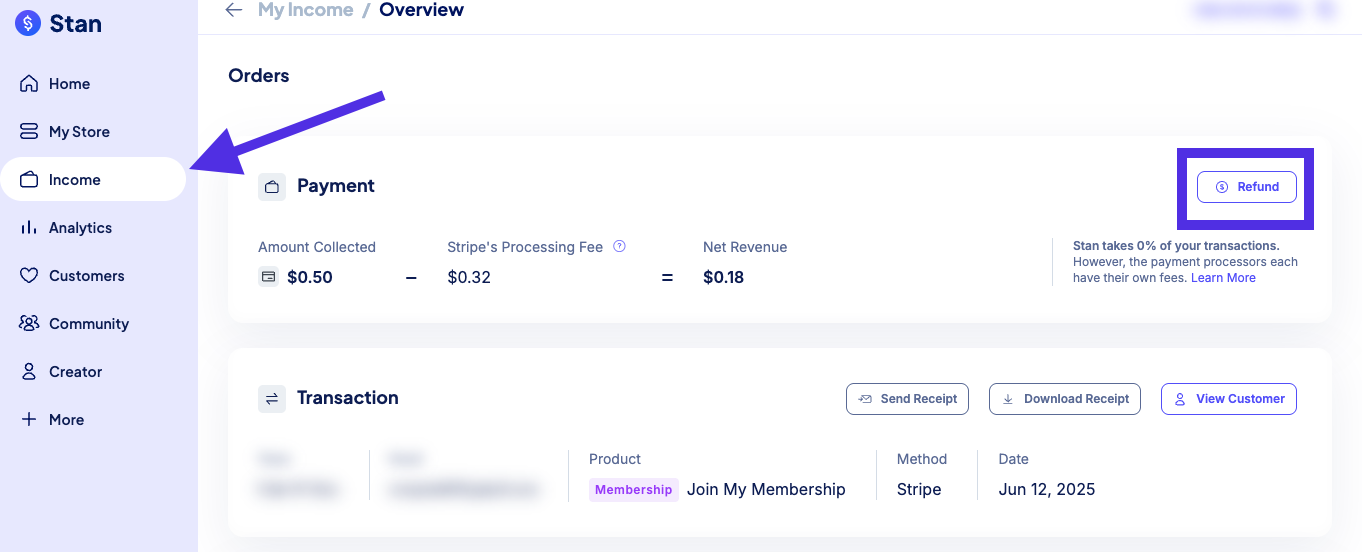Image resolution: width=1362 pixels, height=552 pixels.
Task: Click the Customers heart icon
Action: [29, 276]
